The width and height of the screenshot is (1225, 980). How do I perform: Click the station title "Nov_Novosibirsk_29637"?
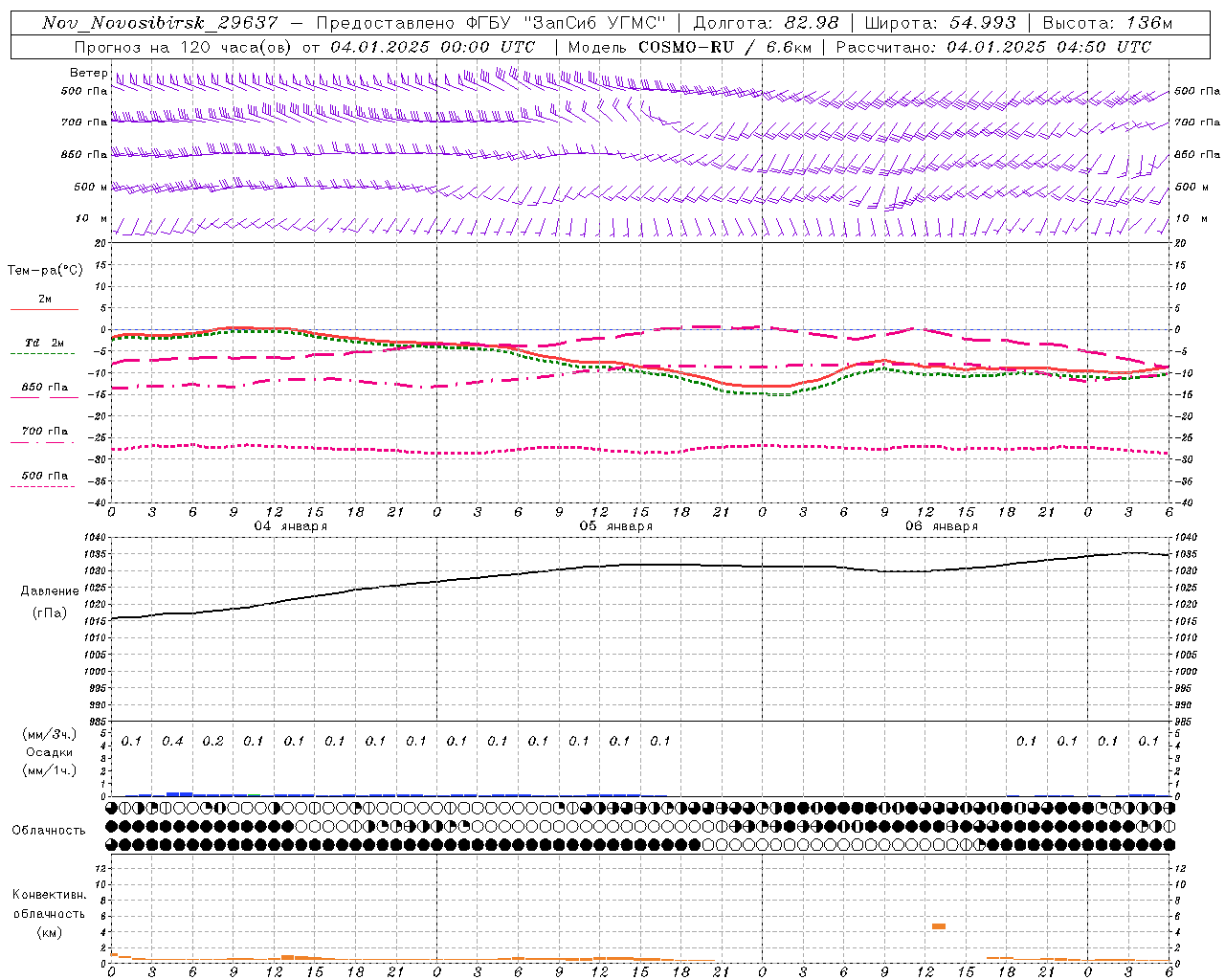[x=160, y=23]
